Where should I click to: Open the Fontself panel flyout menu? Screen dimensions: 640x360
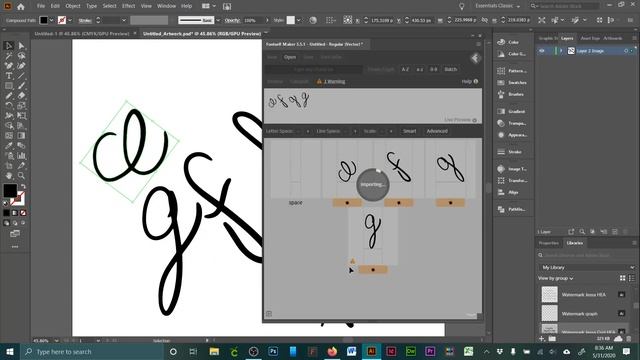coord(478,44)
